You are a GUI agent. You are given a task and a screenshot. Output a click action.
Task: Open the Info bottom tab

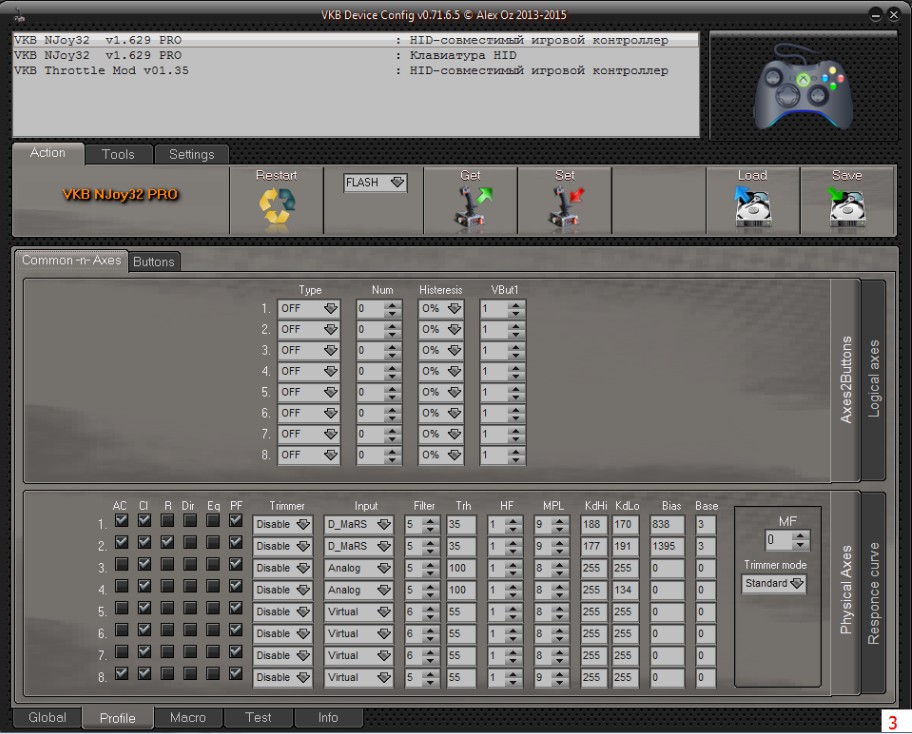point(328,718)
